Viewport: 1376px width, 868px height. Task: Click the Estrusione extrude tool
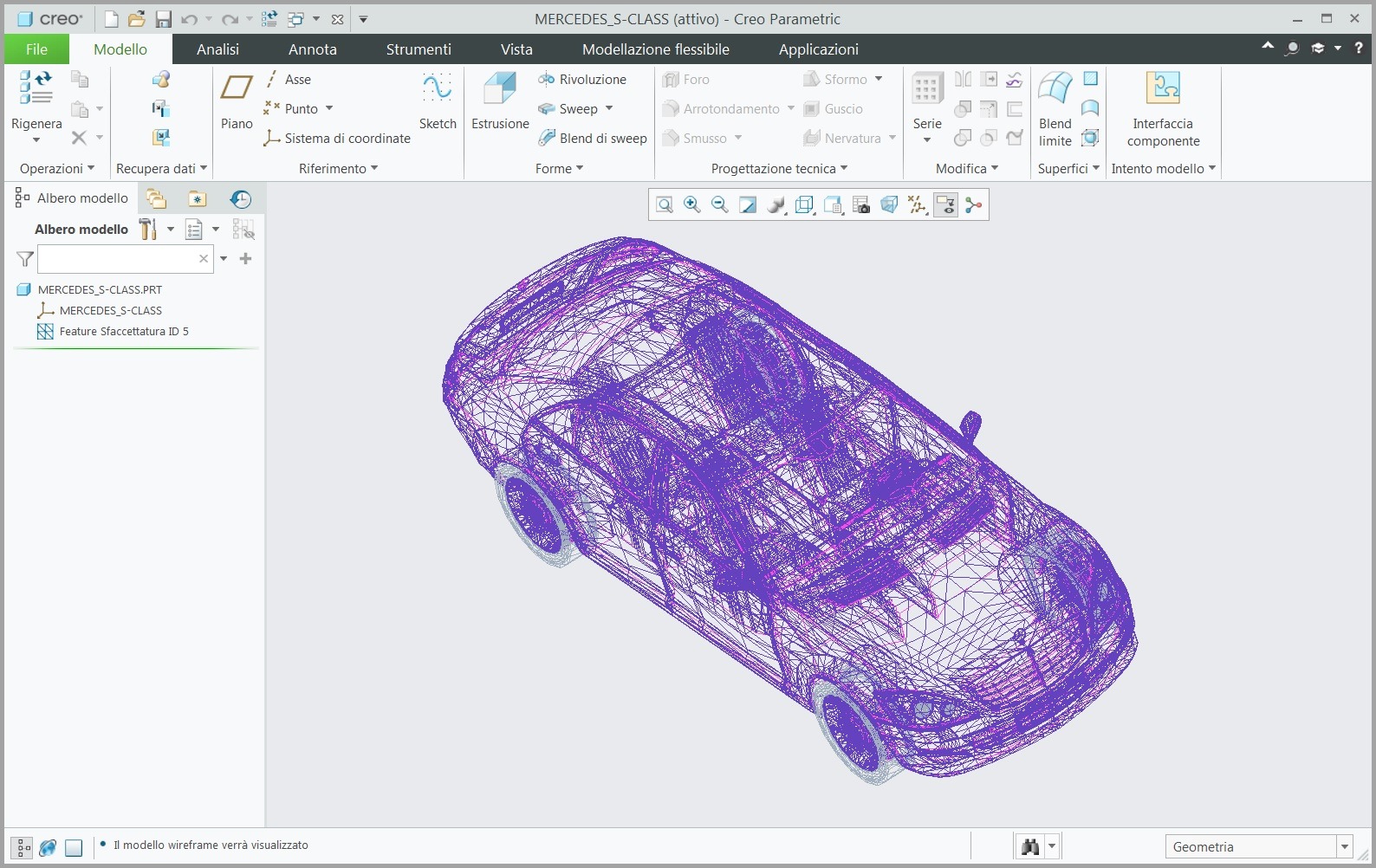[500, 101]
